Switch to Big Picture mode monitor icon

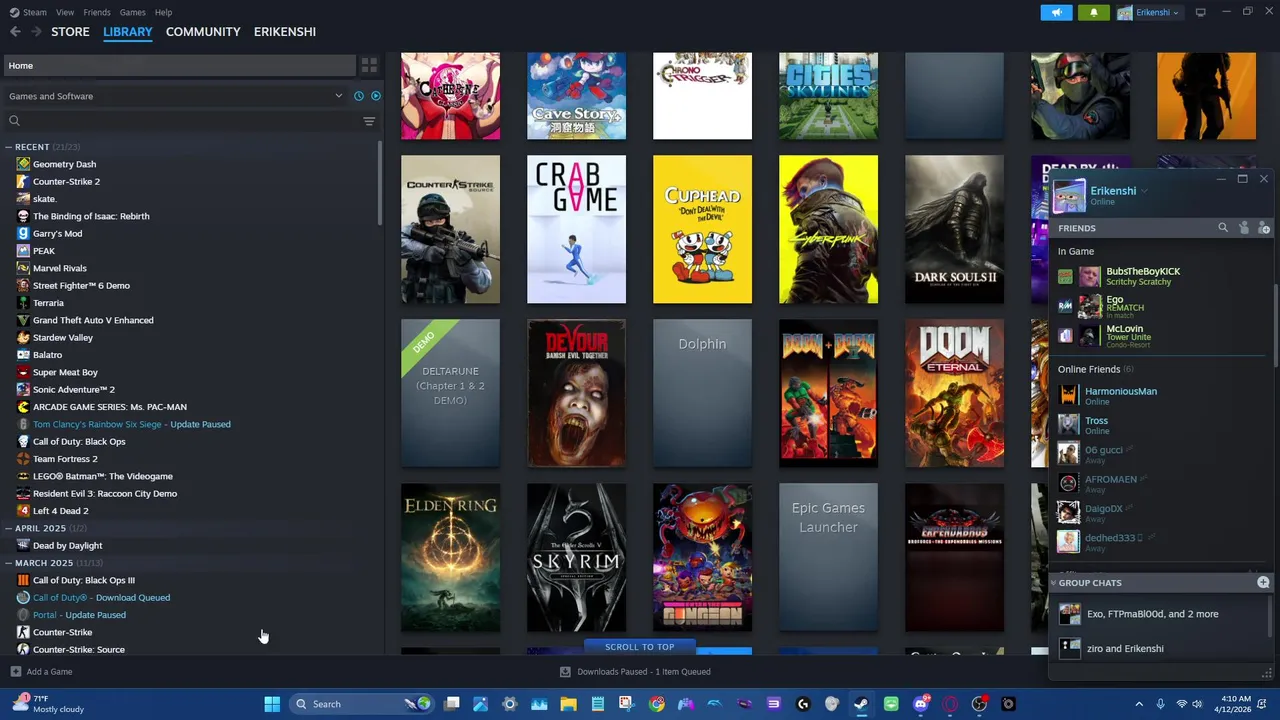(x=1200, y=12)
